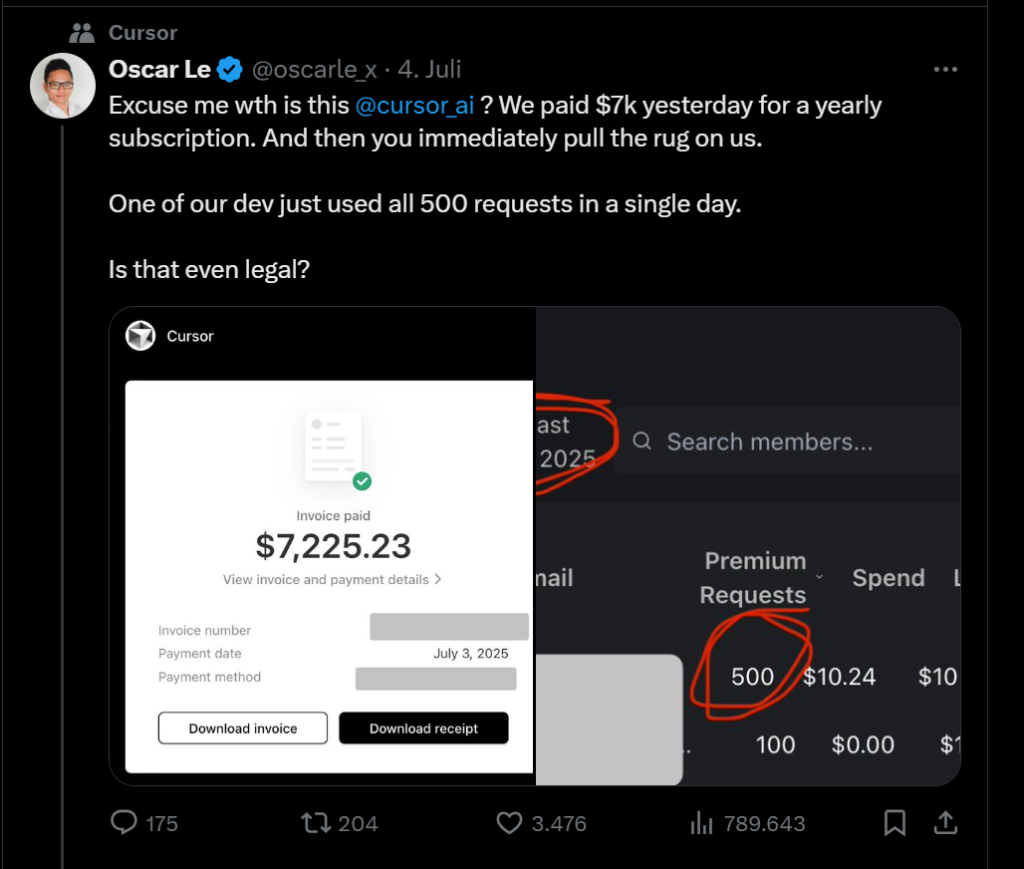1024x869 pixels.
Task: Click the magnifier icon in Search members
Action: click(642, 441)
